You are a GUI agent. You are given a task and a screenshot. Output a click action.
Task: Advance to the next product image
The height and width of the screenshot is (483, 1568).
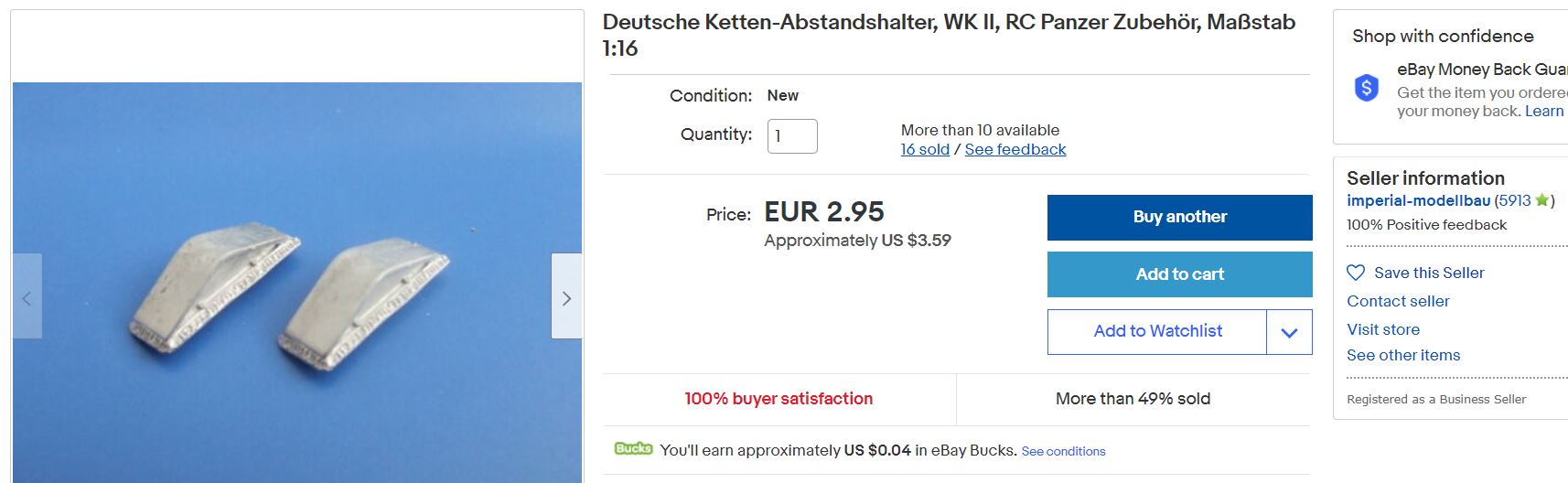pos(566,297)
